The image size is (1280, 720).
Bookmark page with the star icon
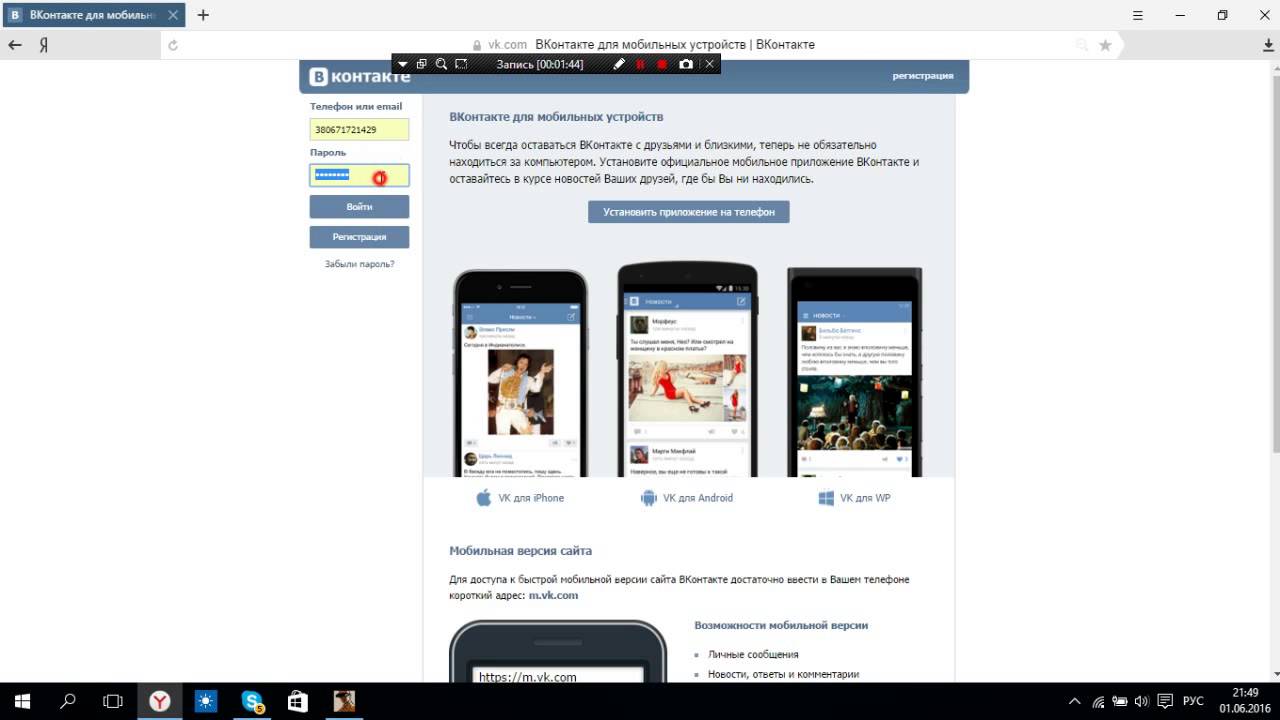(1105, 45)
